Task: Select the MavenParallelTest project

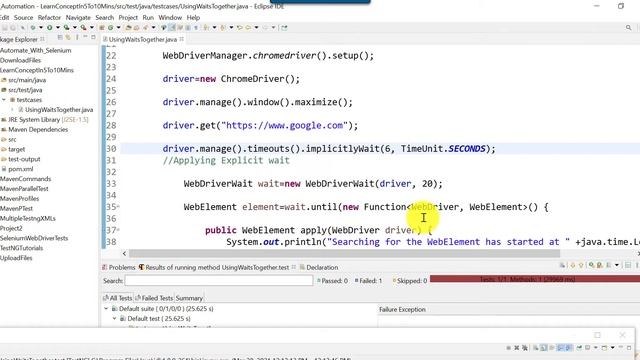Action: 24,189
